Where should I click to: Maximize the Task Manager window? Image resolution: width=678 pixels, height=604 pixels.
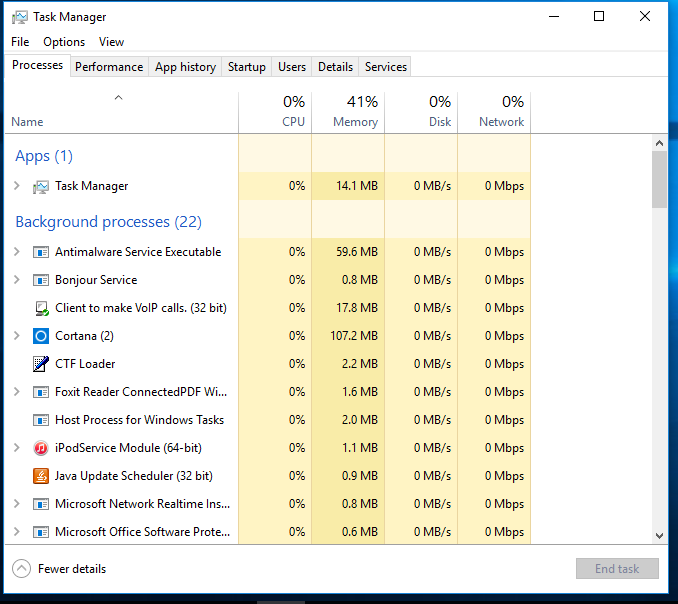tap(599, 16)
